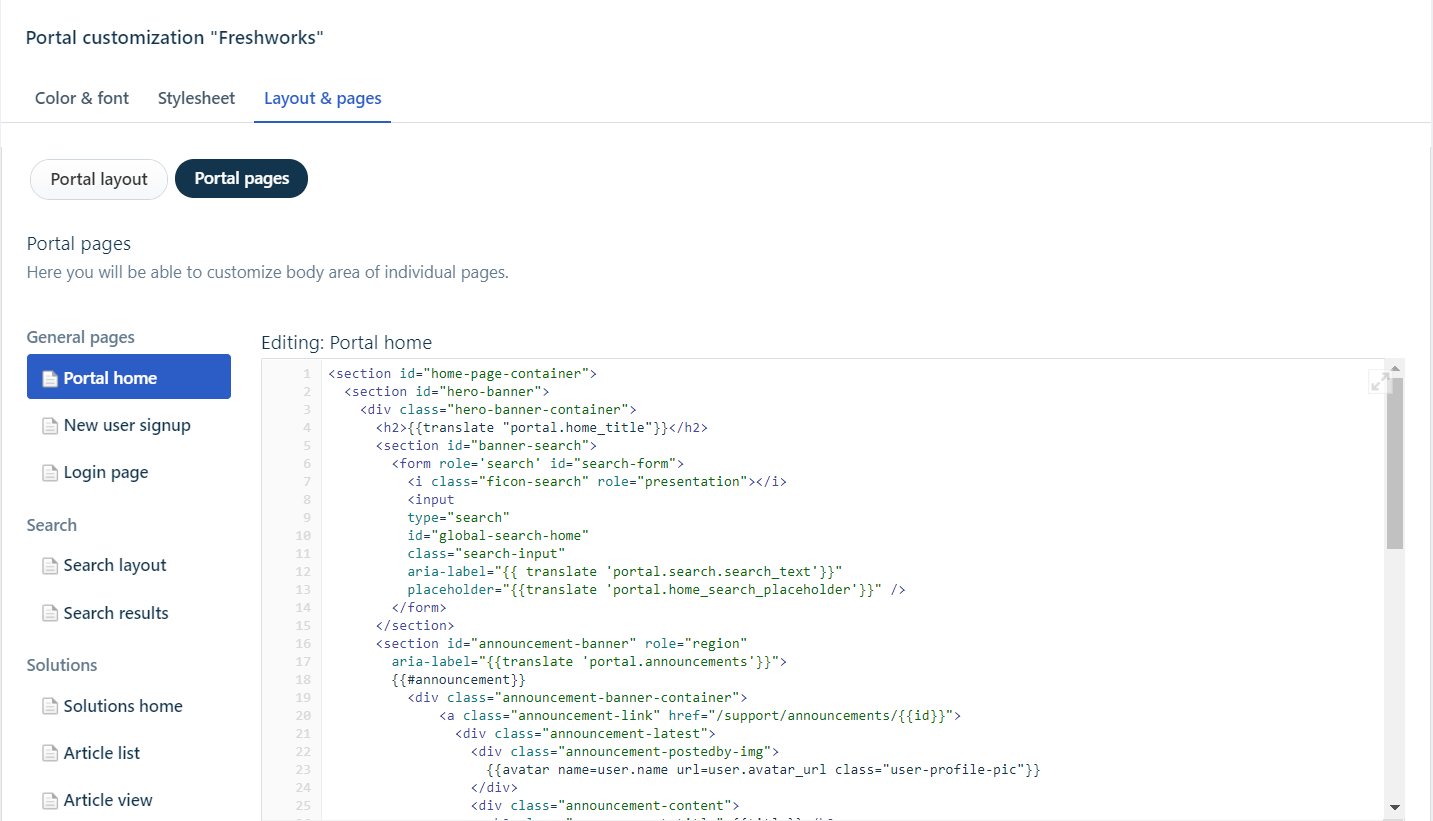
Task: Select the Portal pages pill toggle
Action: (x=241, y=178)
